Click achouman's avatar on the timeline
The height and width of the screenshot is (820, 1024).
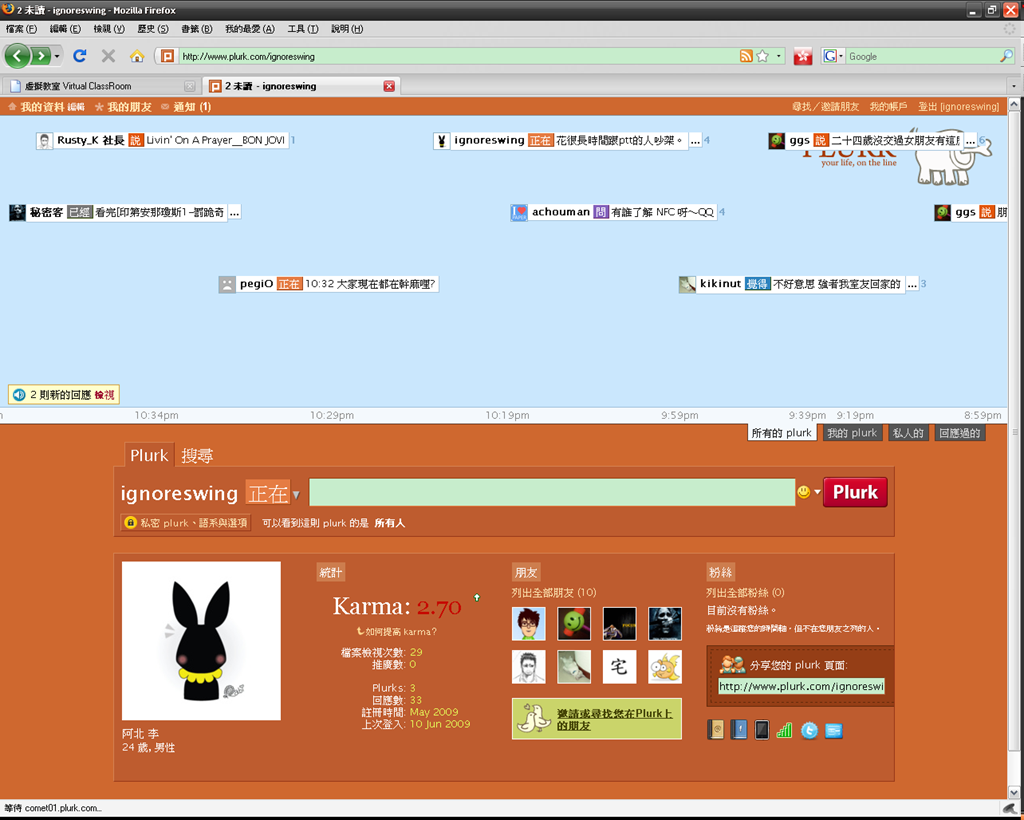pos(519,212)
